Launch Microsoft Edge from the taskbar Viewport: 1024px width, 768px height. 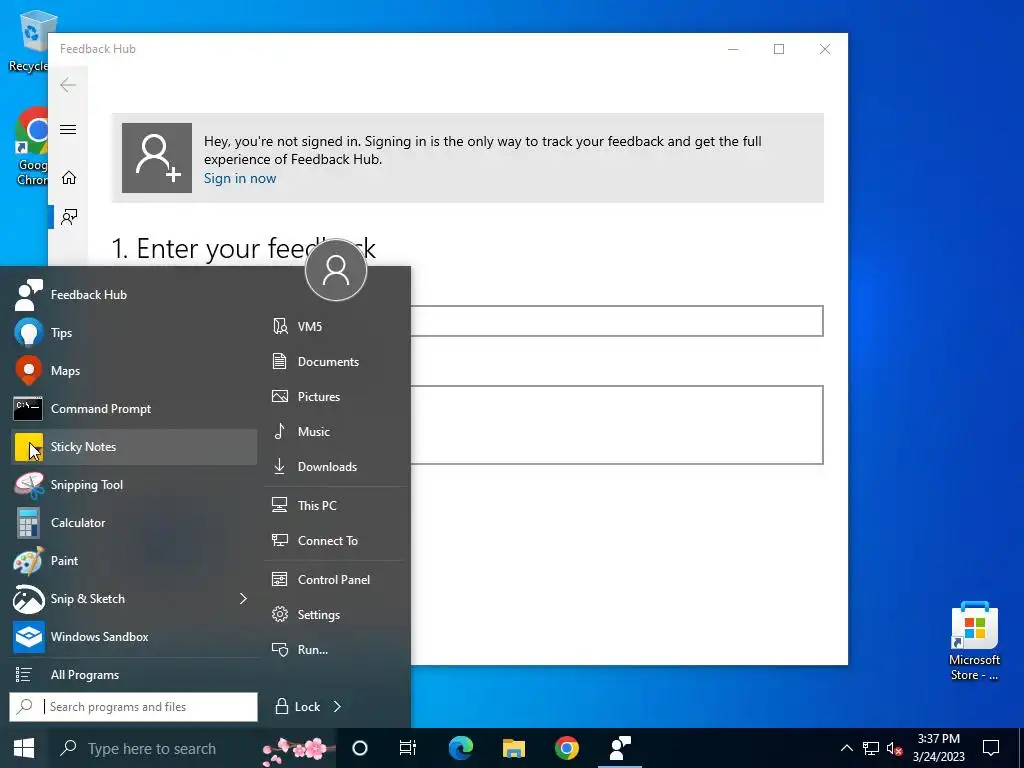tap(460, 748)
